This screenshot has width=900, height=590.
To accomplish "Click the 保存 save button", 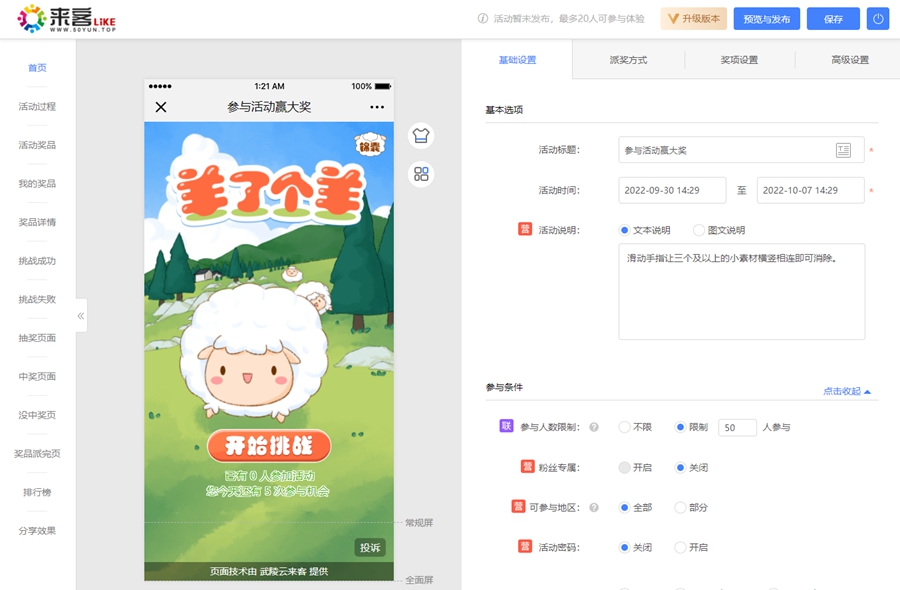I will coord(833,18).
